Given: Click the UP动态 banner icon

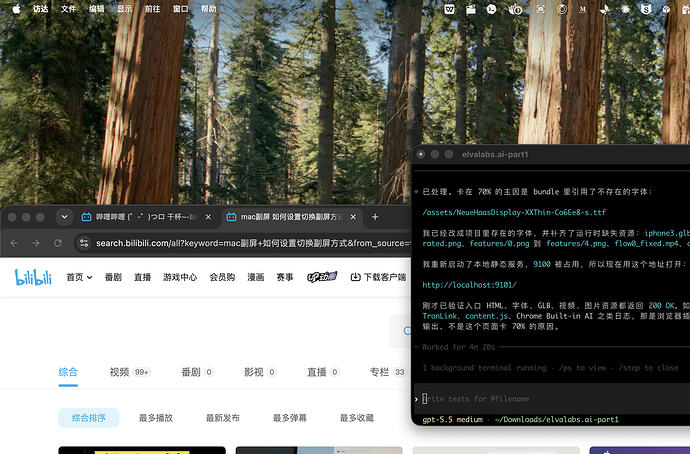Looking at the screenshot, I should (x=322, y=277).
